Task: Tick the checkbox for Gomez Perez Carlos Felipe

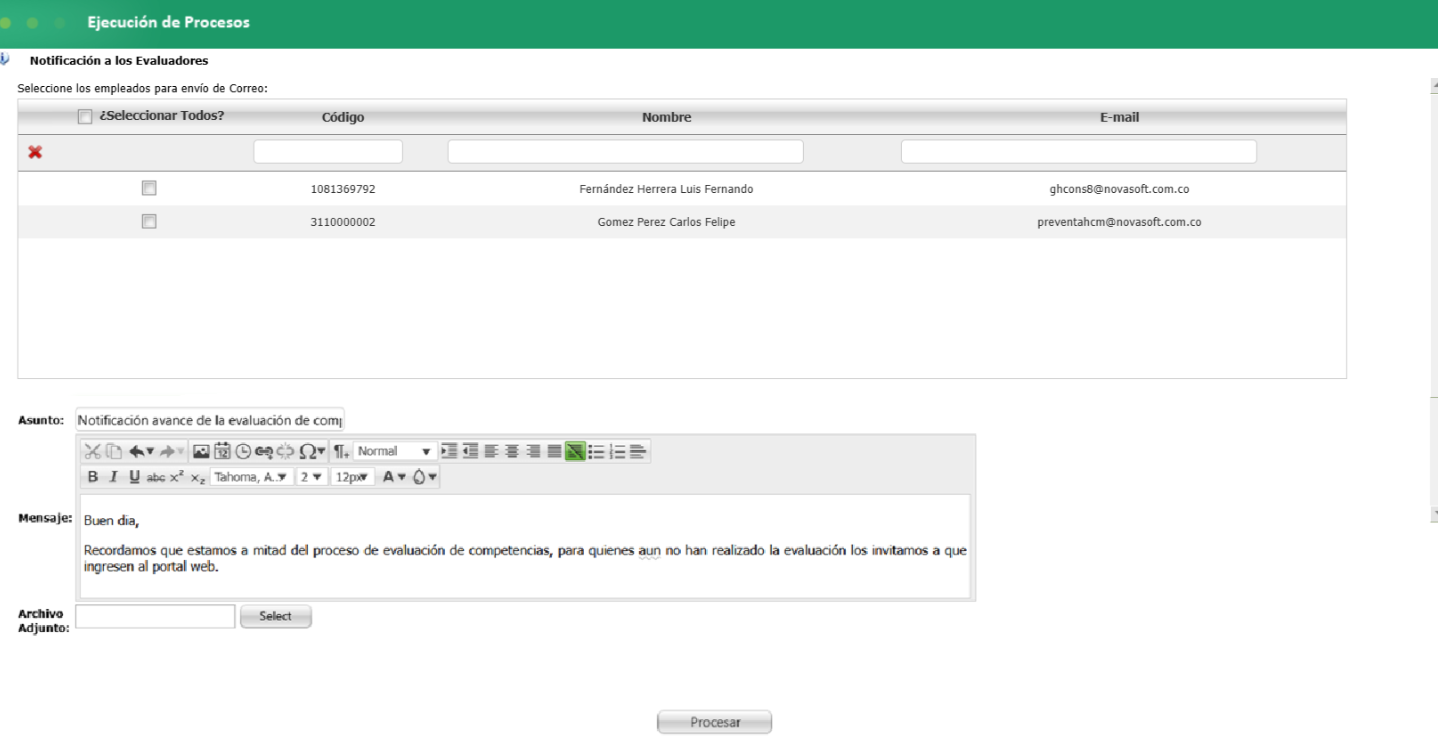Action: (149, 222)
